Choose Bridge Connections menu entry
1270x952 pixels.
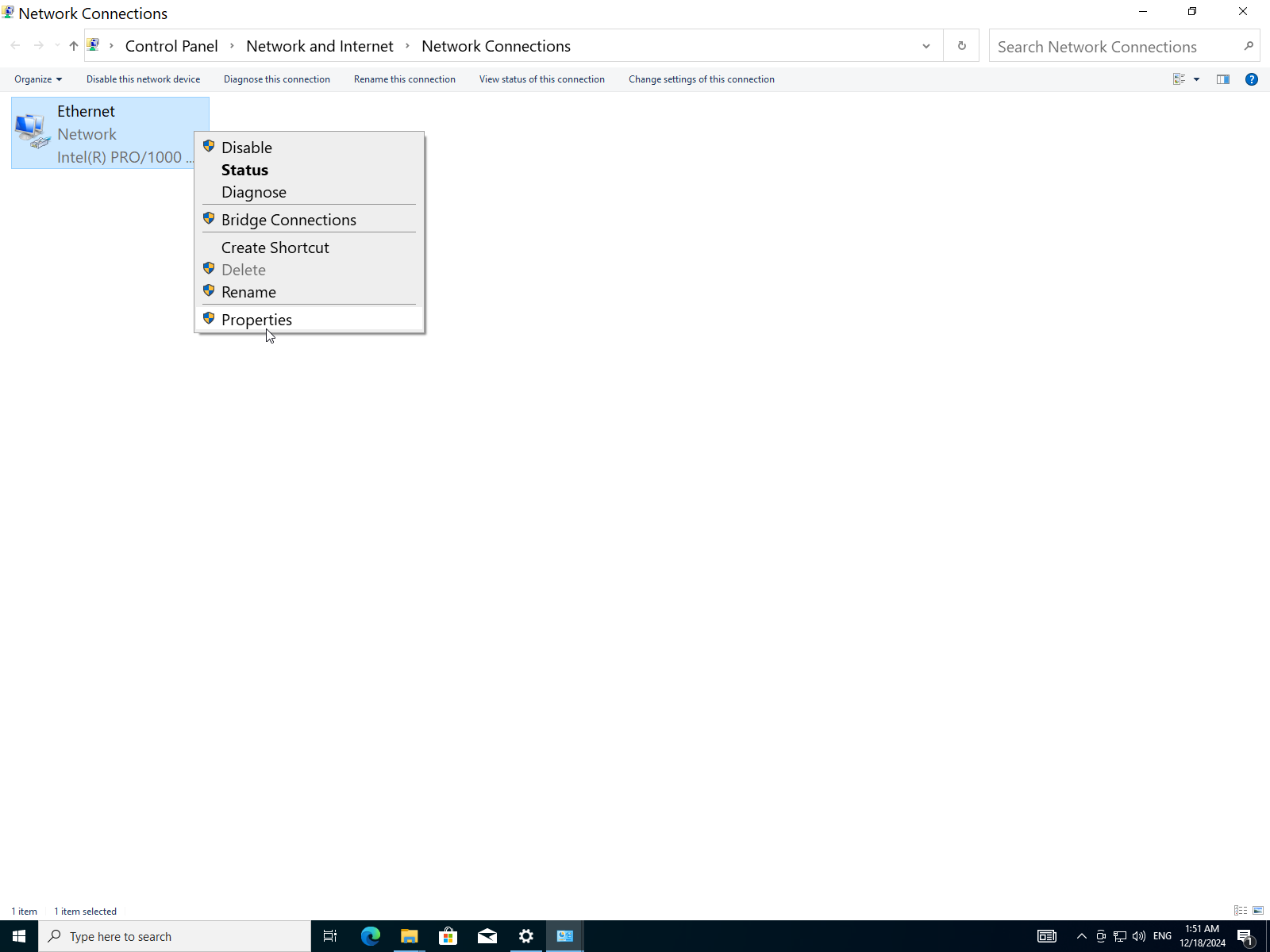point(288,220)
